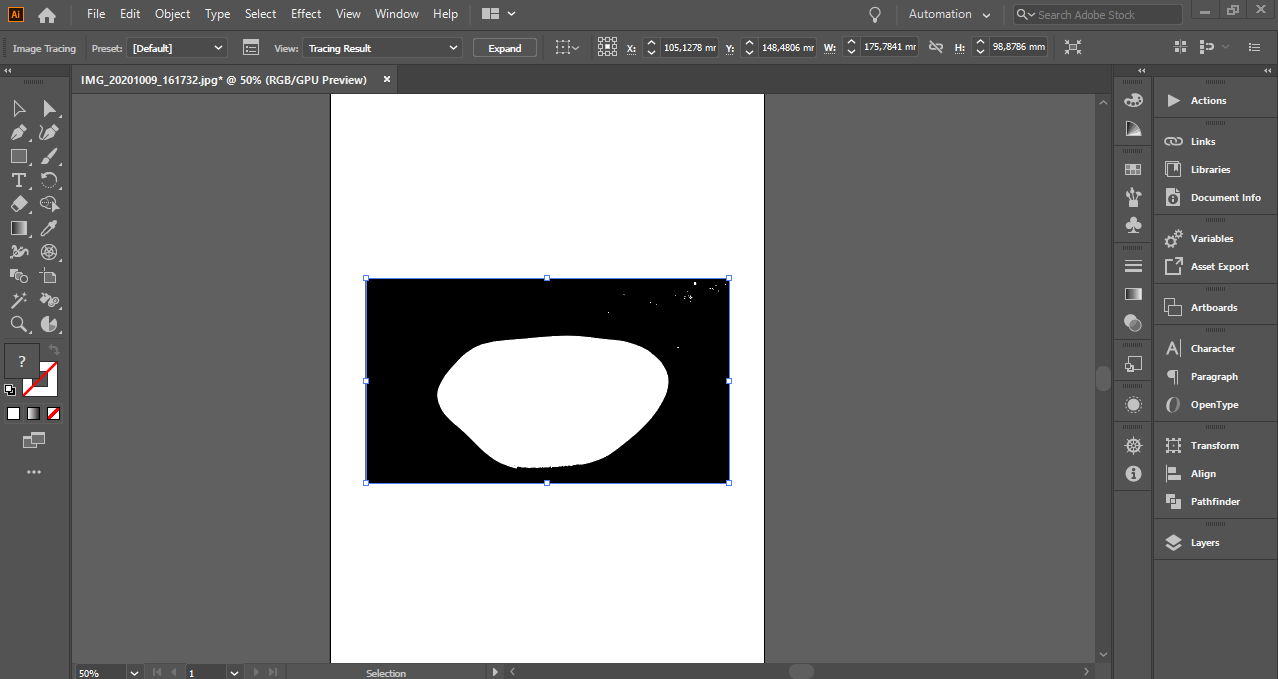Set fill mode to Gradient
Screen dimensions: 1278x679
pos(34,413)
